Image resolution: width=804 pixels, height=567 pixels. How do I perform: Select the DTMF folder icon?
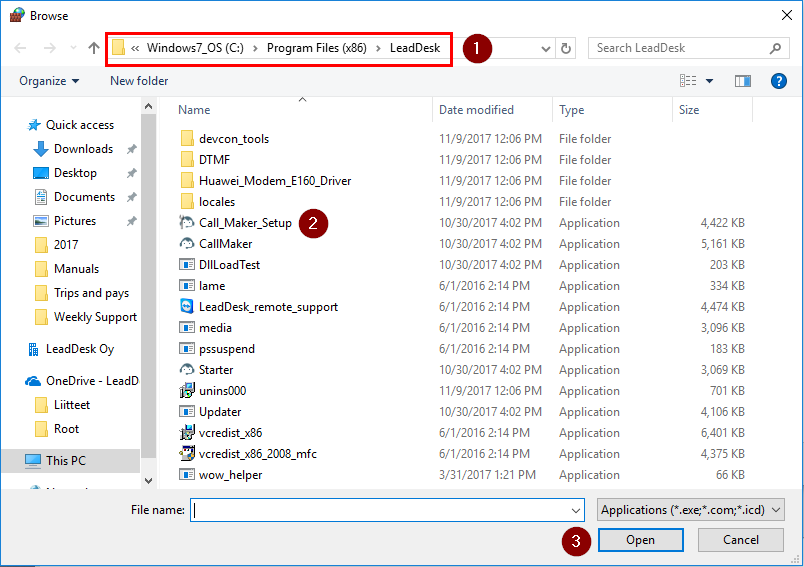[x=187, y=160]
